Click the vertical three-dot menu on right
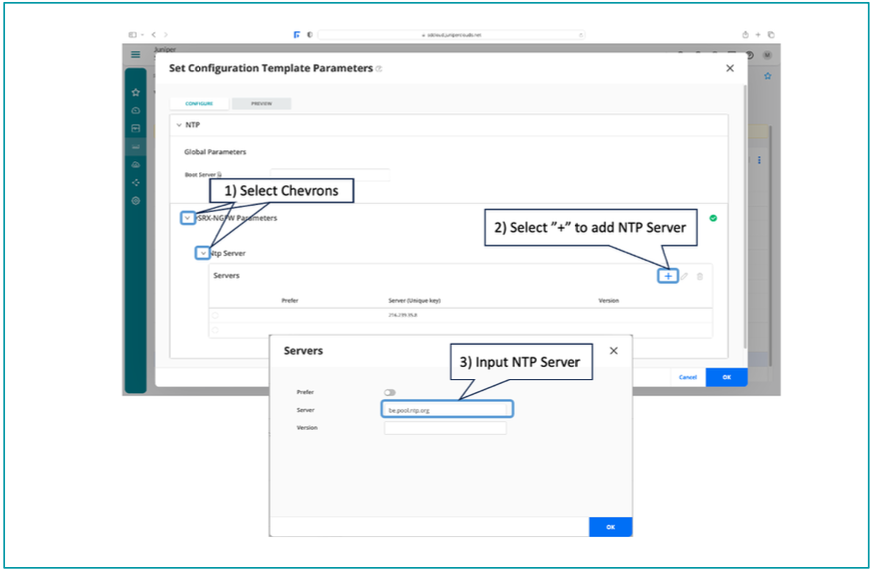 click(x=759, y=160)
